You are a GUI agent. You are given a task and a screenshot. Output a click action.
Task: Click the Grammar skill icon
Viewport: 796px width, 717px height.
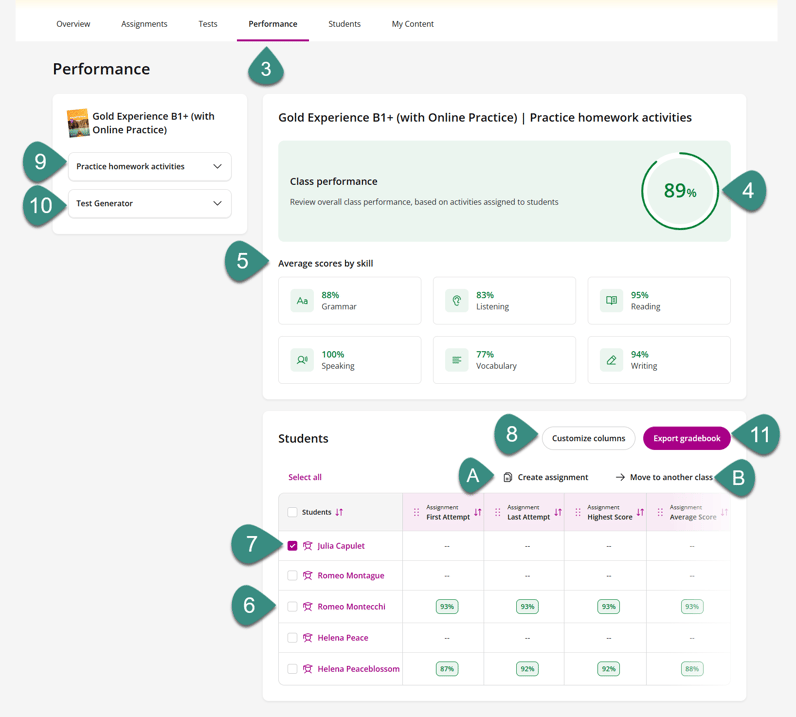(x=302, y=301)
